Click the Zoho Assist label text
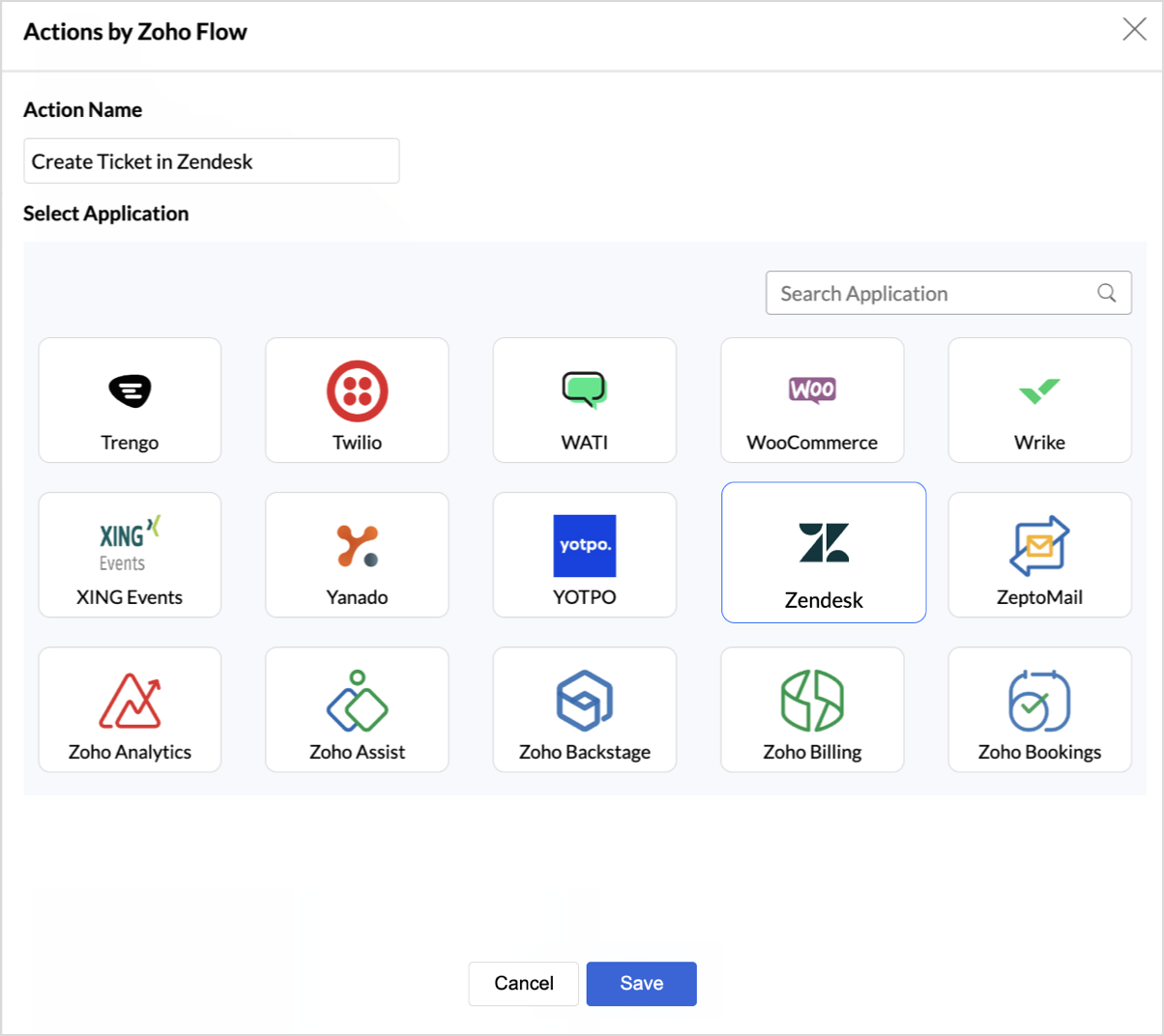1164x1036 pixels. pyautogui.click(x=357, y=752)
